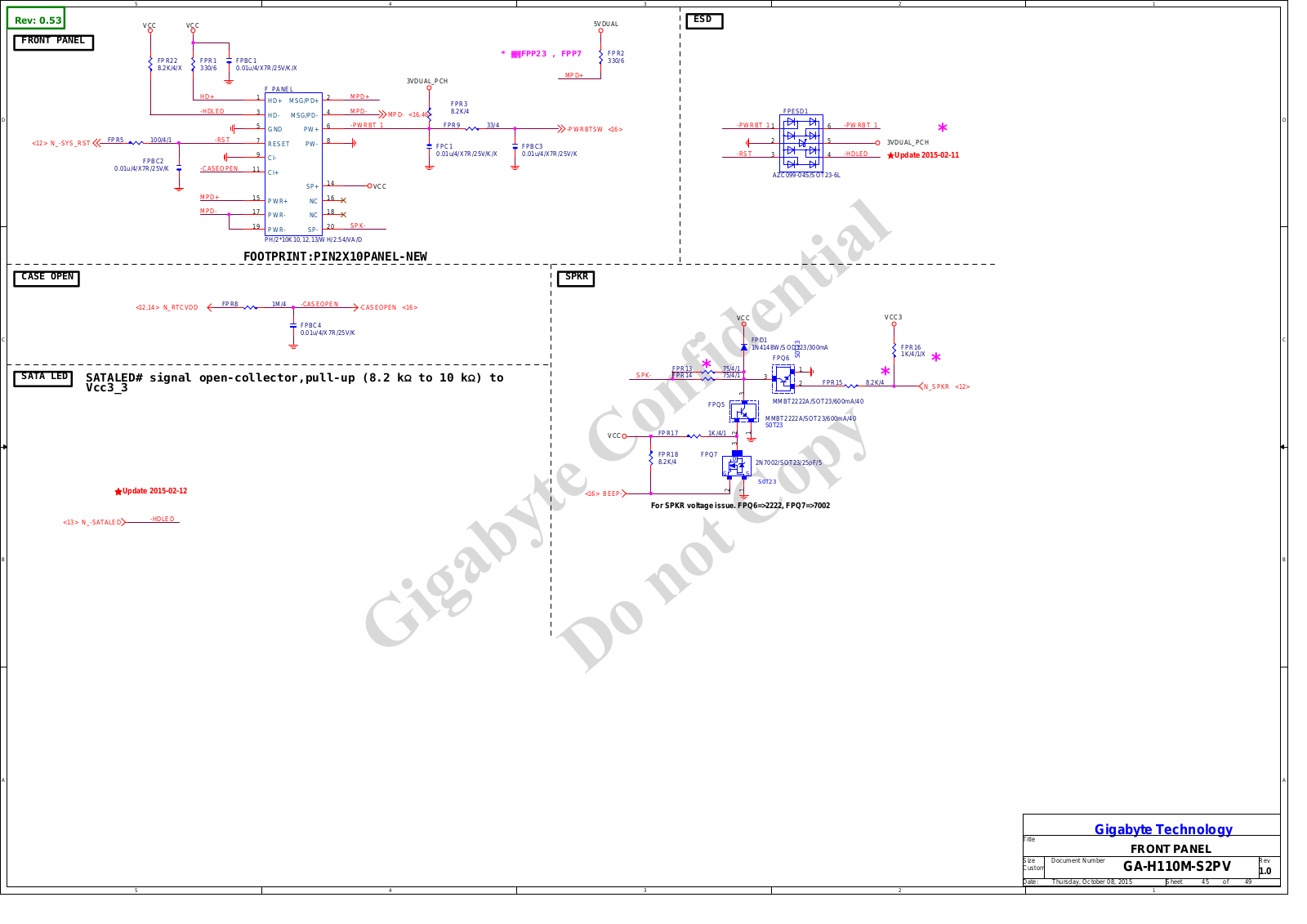
Task: Select the FPC1 capacitor label
Action: tap(466, 150)
